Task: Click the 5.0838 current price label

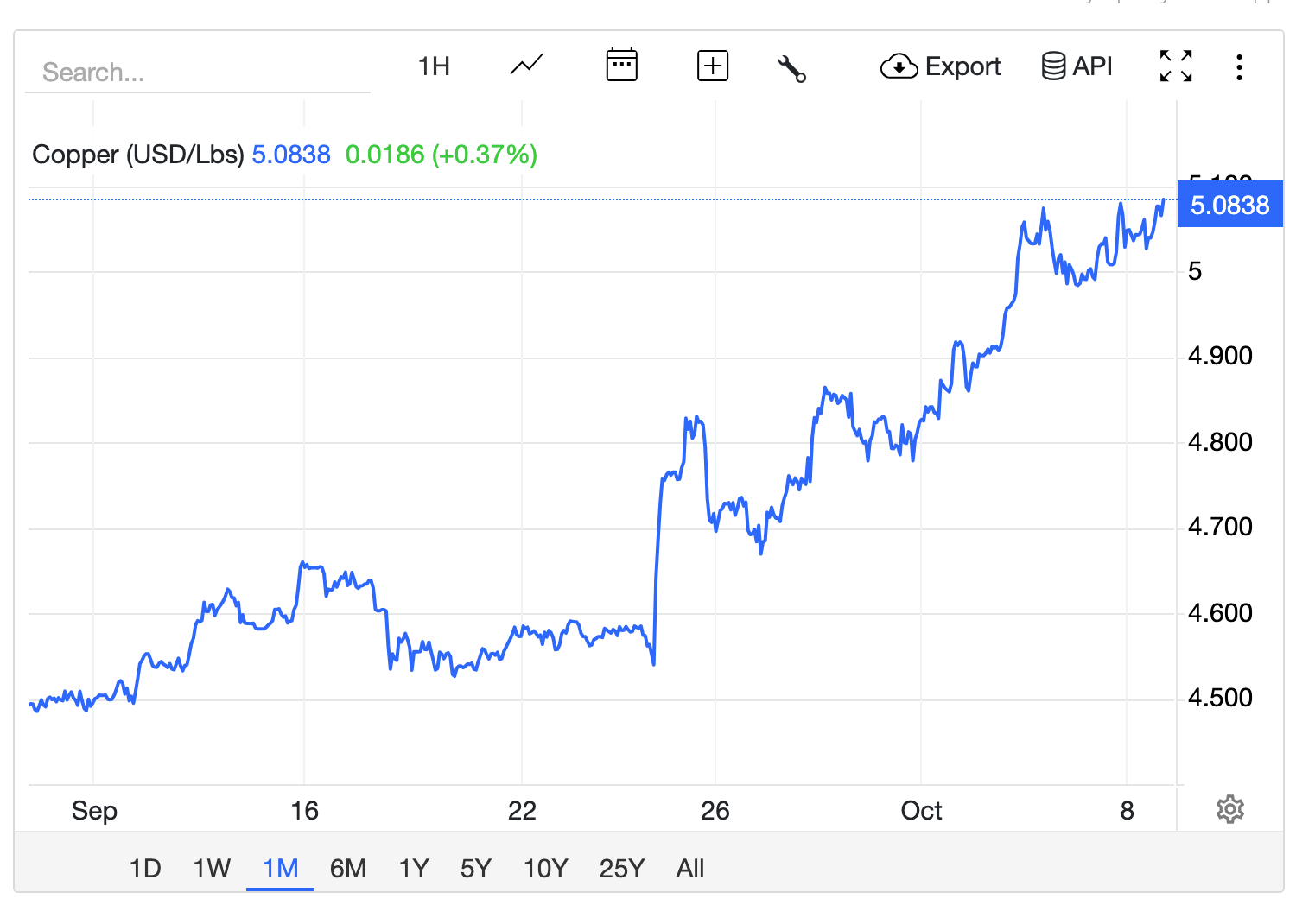Action: (1229, 206)
